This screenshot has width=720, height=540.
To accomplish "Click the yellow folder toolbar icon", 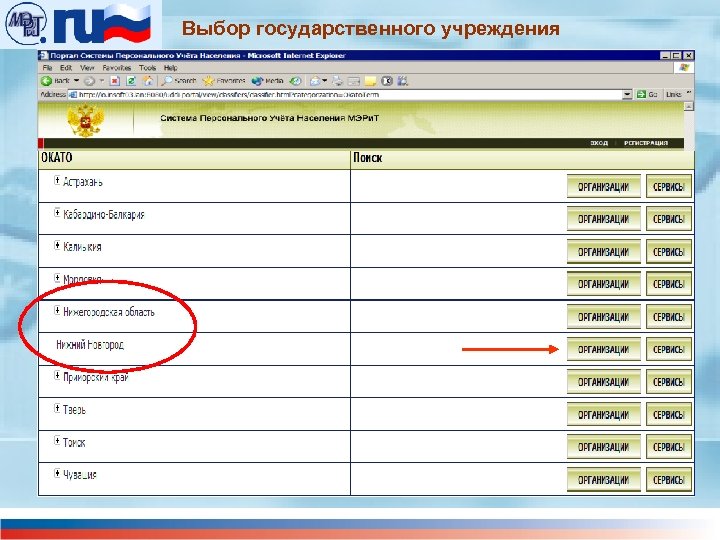I will coord(370,81).
